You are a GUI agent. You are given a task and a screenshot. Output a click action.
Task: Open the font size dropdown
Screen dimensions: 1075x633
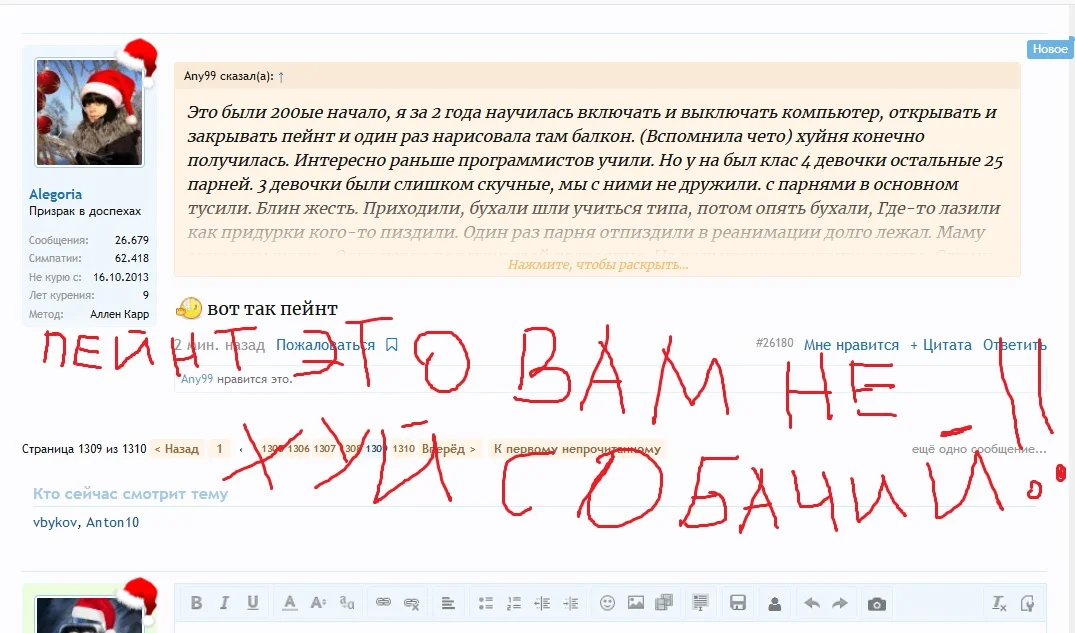[x=318, y=603]
